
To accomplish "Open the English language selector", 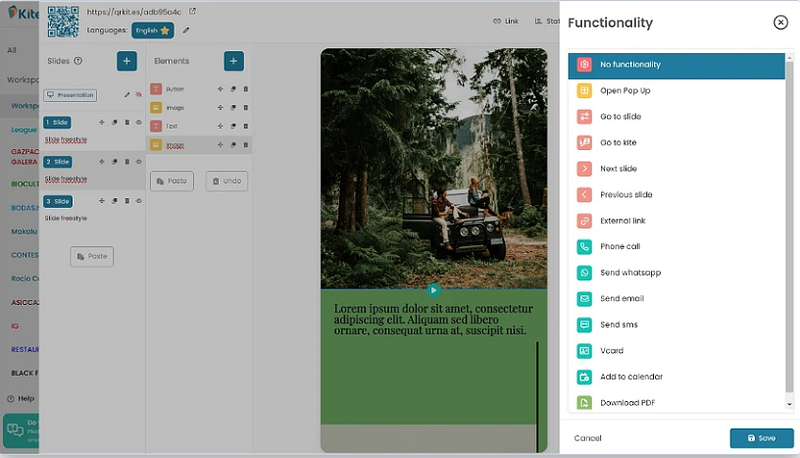I will pos(153,31).
